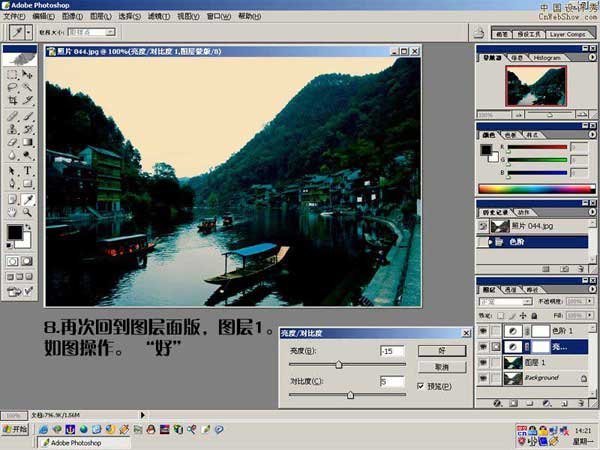Select the Zoom magnifier tool
This screenshot has height=450, width=600.
[27, 212]
